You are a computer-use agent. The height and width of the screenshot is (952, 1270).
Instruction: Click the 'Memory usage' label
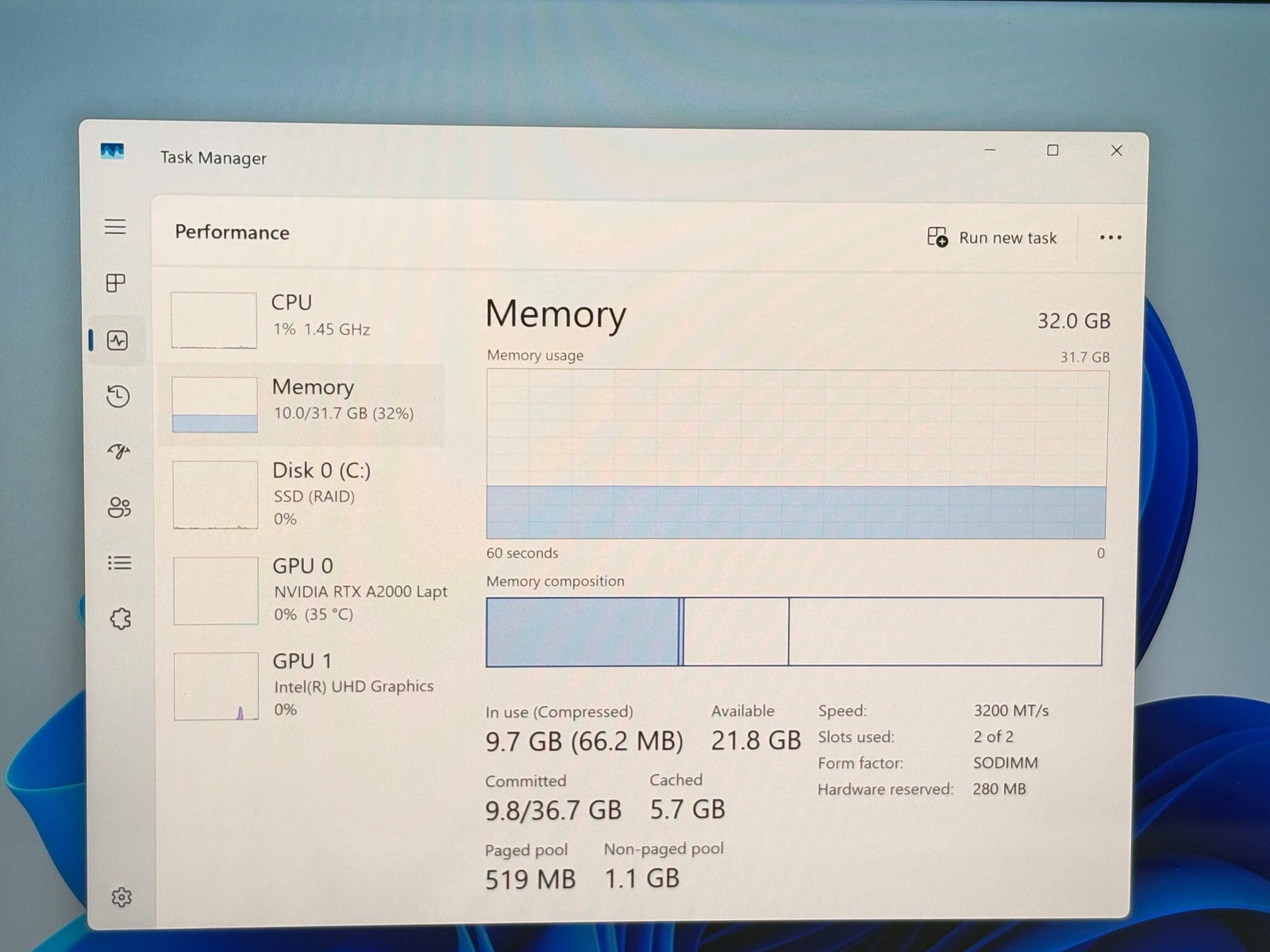click(535, 355)
